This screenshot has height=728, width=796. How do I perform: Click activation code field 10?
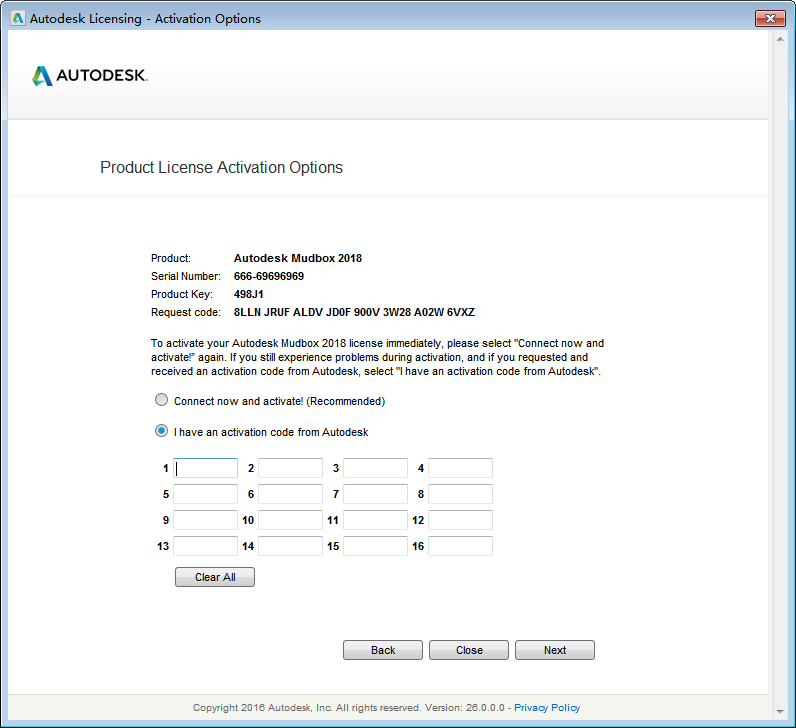coord(290,520)
